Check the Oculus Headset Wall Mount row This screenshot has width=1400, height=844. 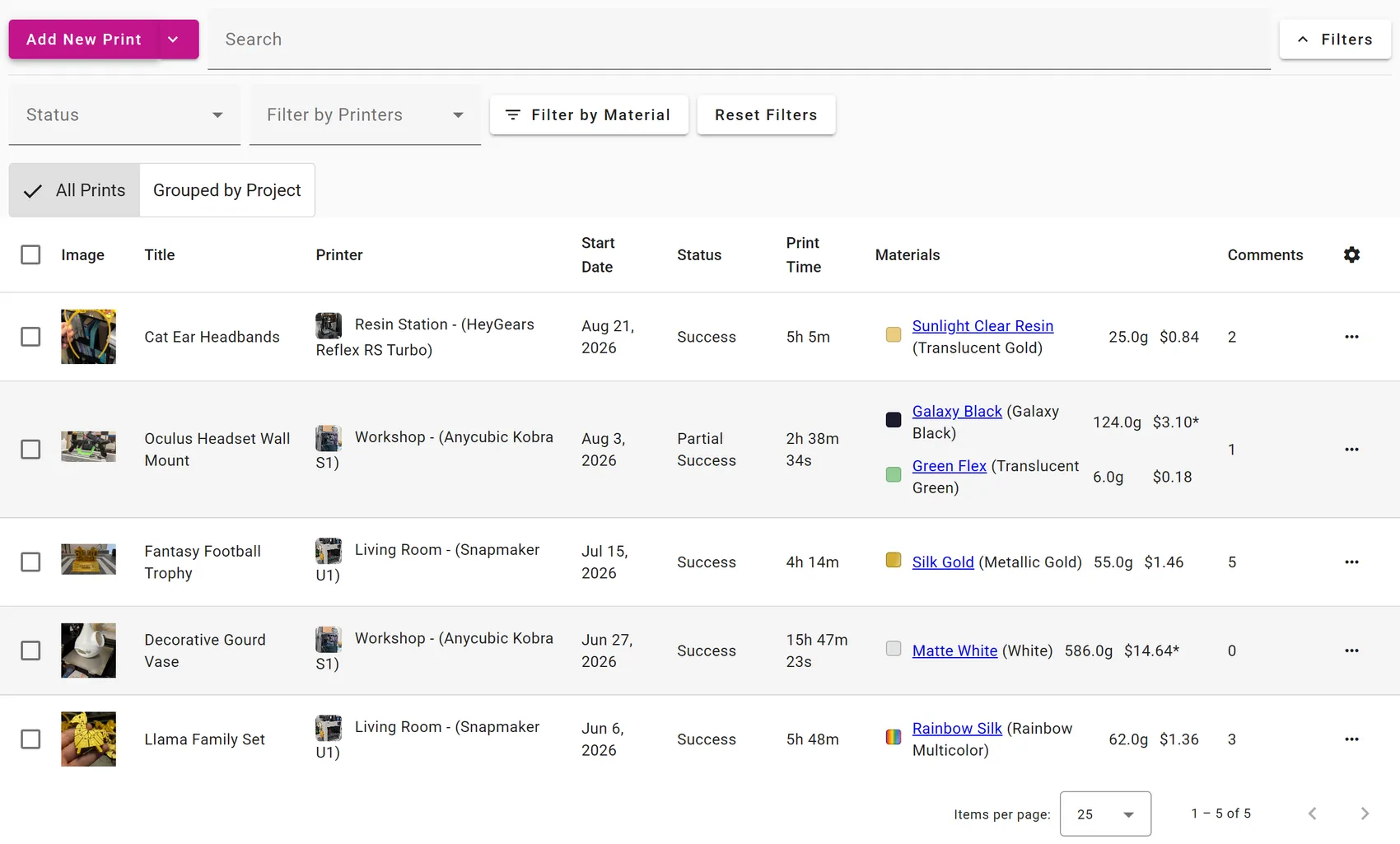point(30,450)
